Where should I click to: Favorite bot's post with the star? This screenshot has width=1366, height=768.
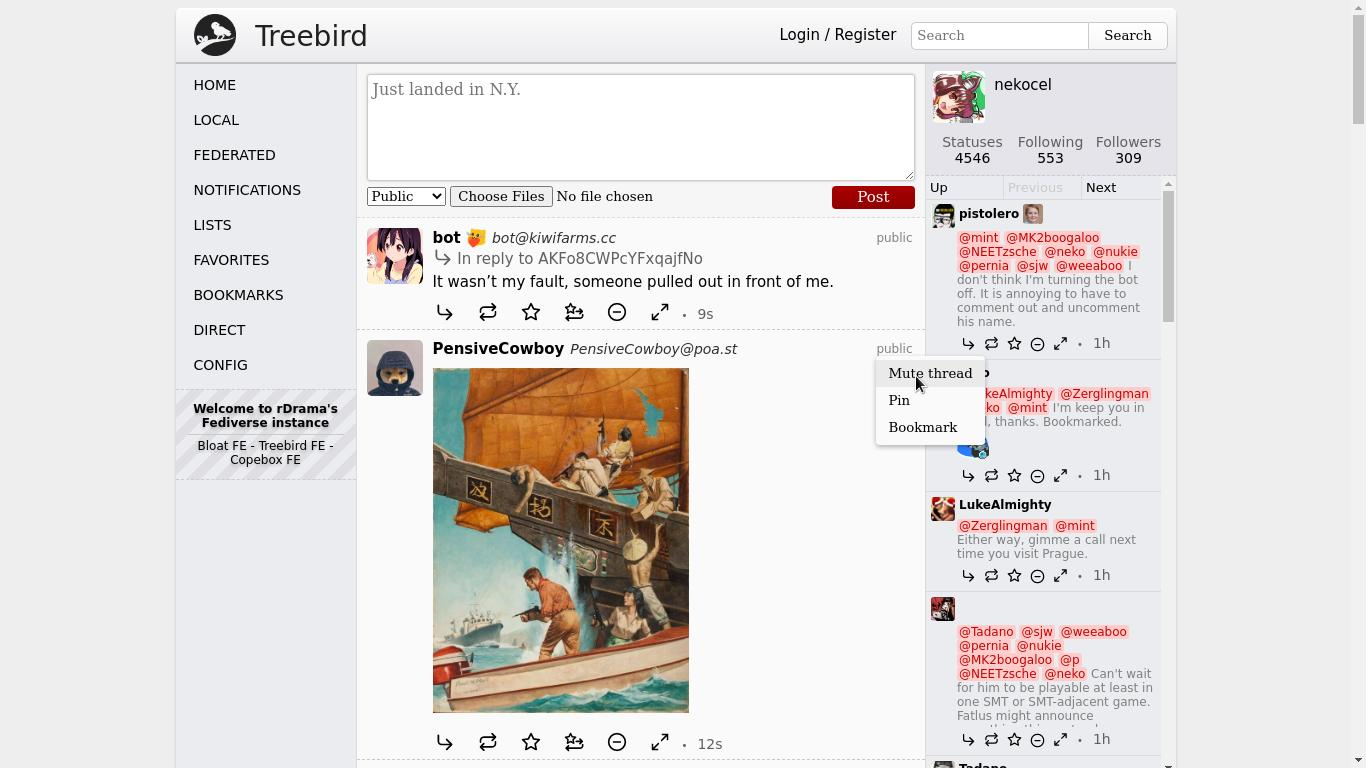click(531, 313)
